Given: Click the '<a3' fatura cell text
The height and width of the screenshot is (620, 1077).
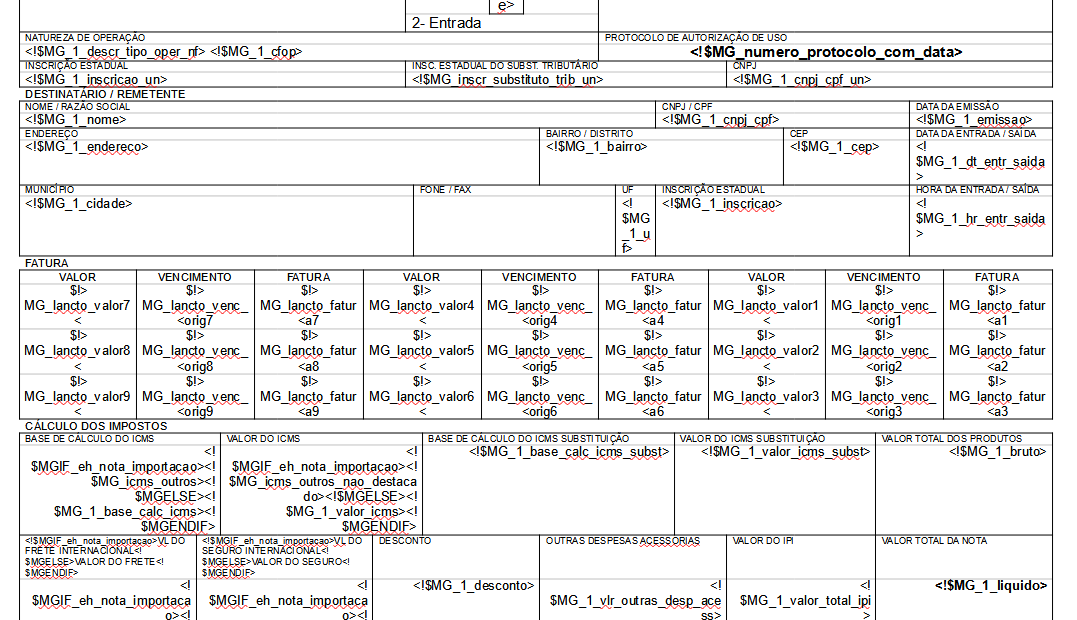Looking at the screenshot, I should 997,412.
